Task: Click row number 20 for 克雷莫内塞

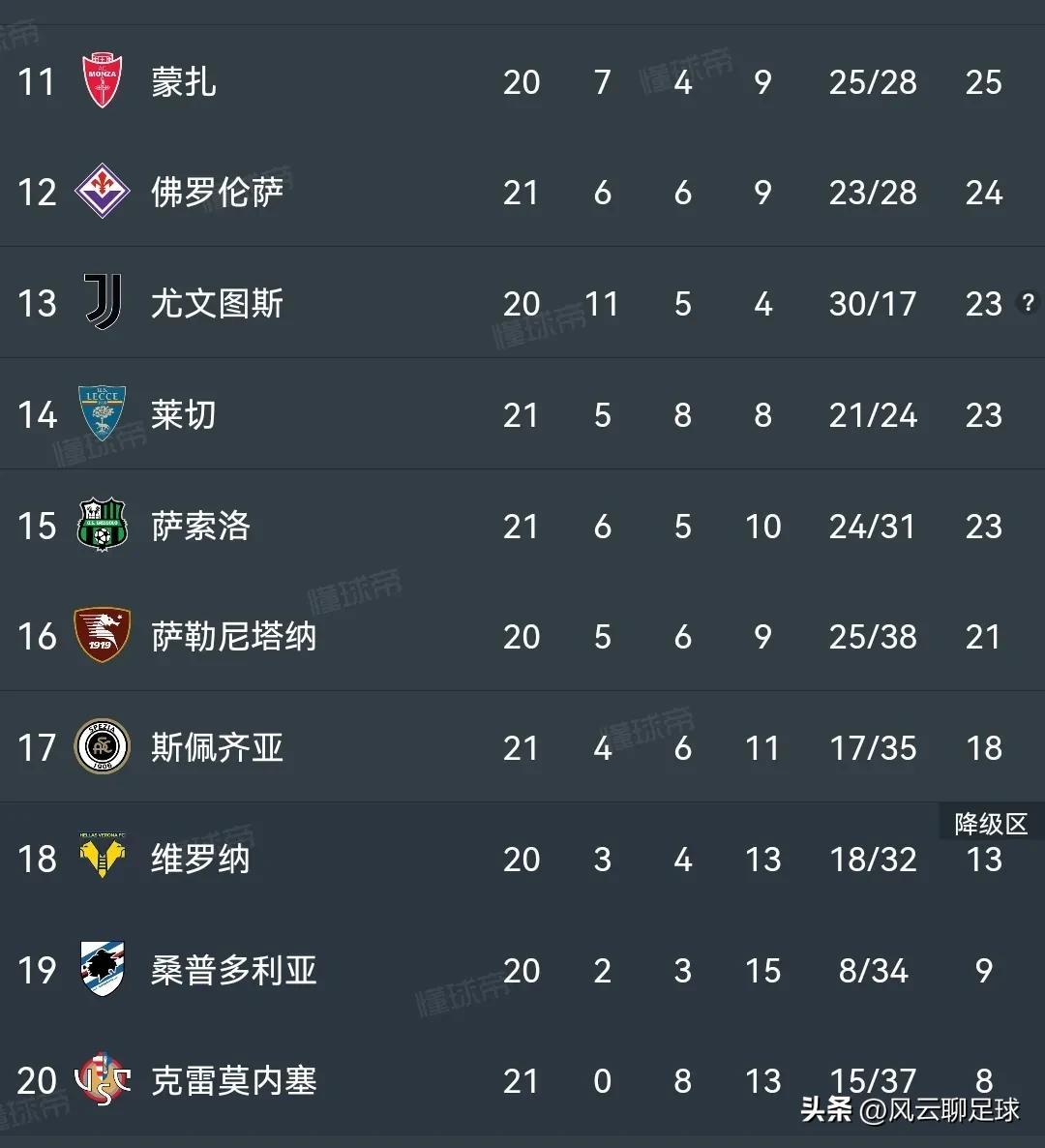Action: (x=37, y=1081)
